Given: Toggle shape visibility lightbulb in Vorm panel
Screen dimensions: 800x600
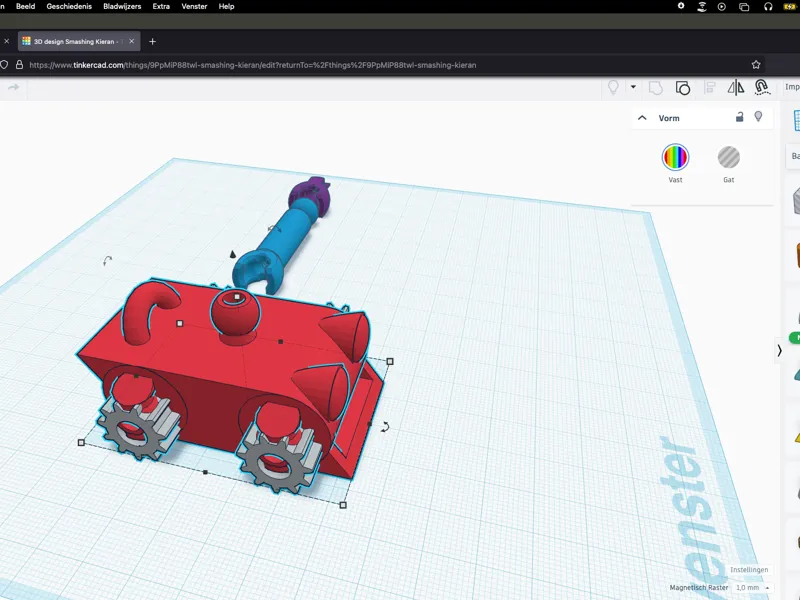Looking at the screenshot, I should coord(758,117).
